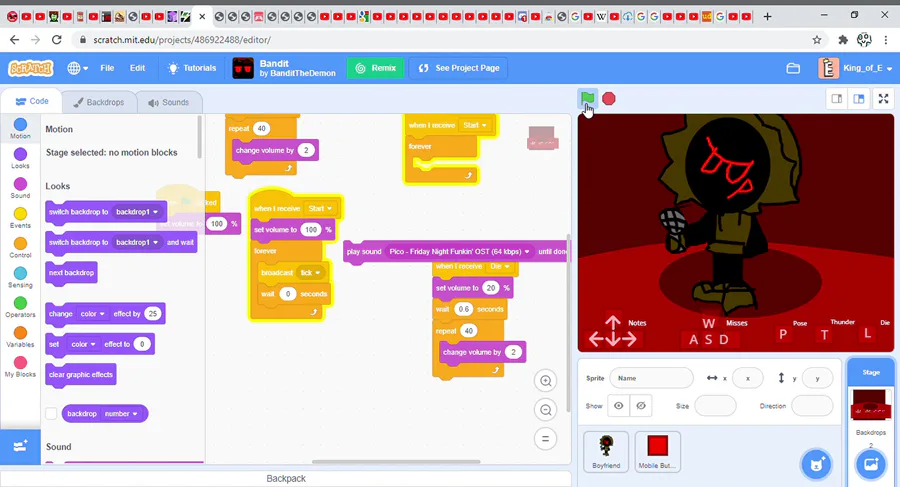The image size is (900, 487).
Task: Open the Backpack panel
Action: coord(286,478)
